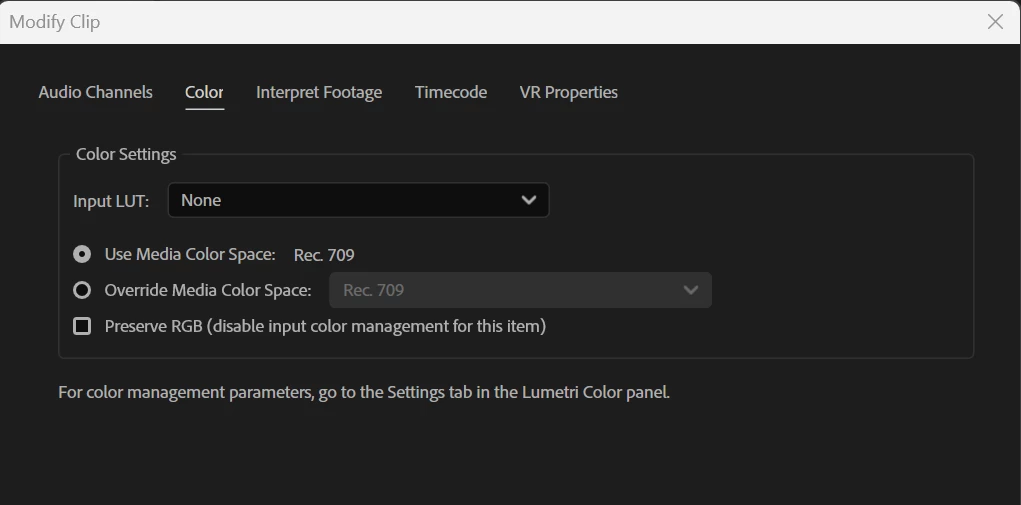Close the Modify Clip dialog

click(x=995, y=22)
